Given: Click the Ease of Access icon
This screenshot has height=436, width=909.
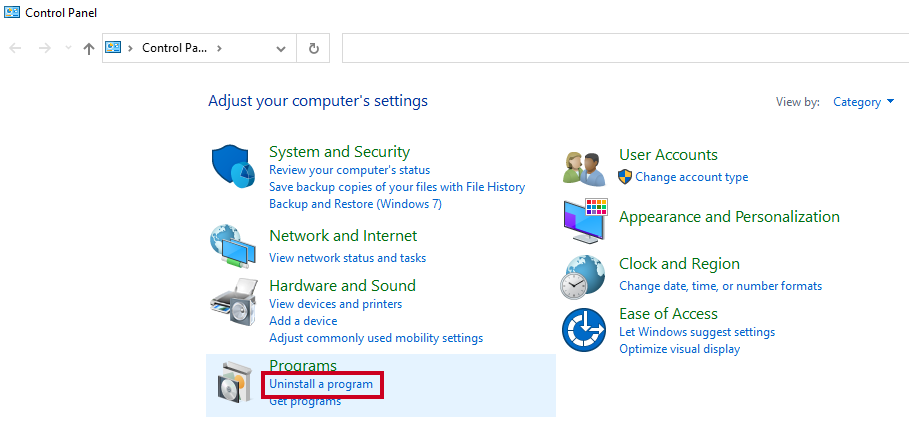Looking at the screenshot, I should (x=584, y=330).
